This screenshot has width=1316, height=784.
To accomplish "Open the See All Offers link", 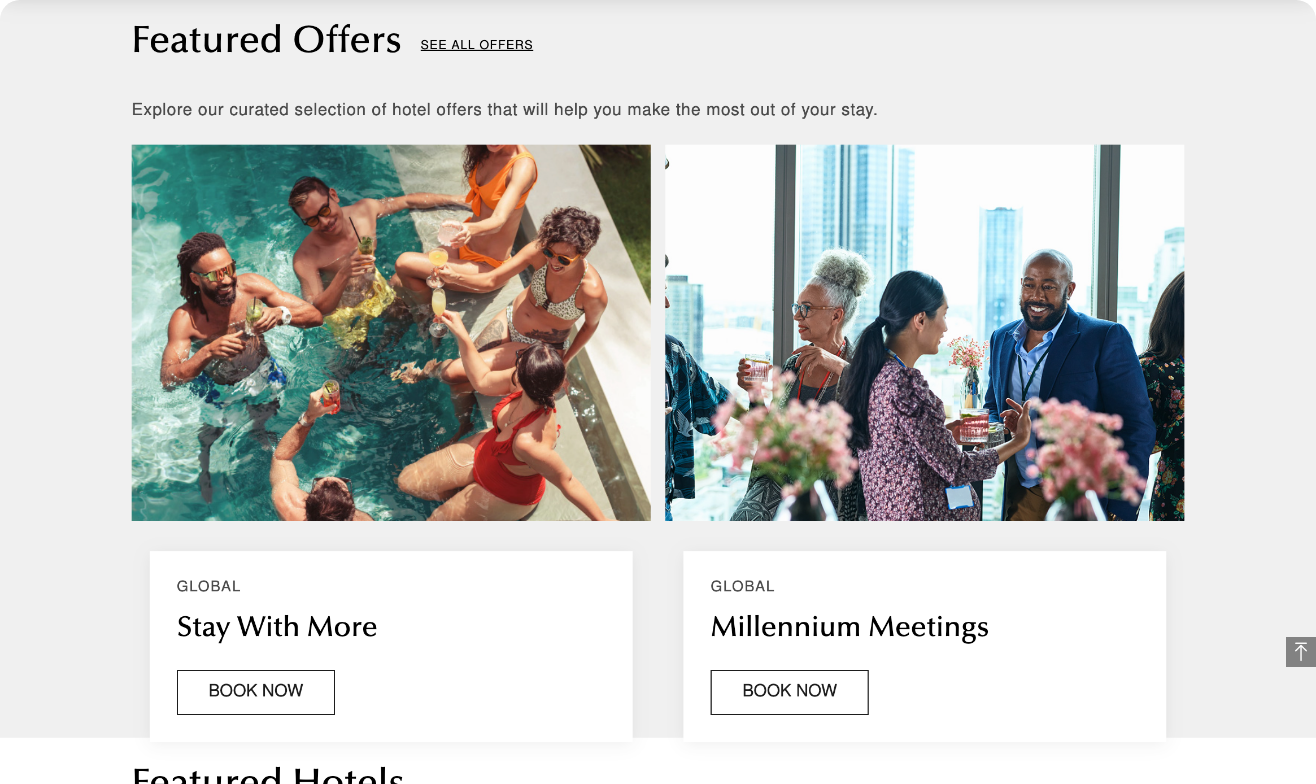I will [x=477, y=45].
